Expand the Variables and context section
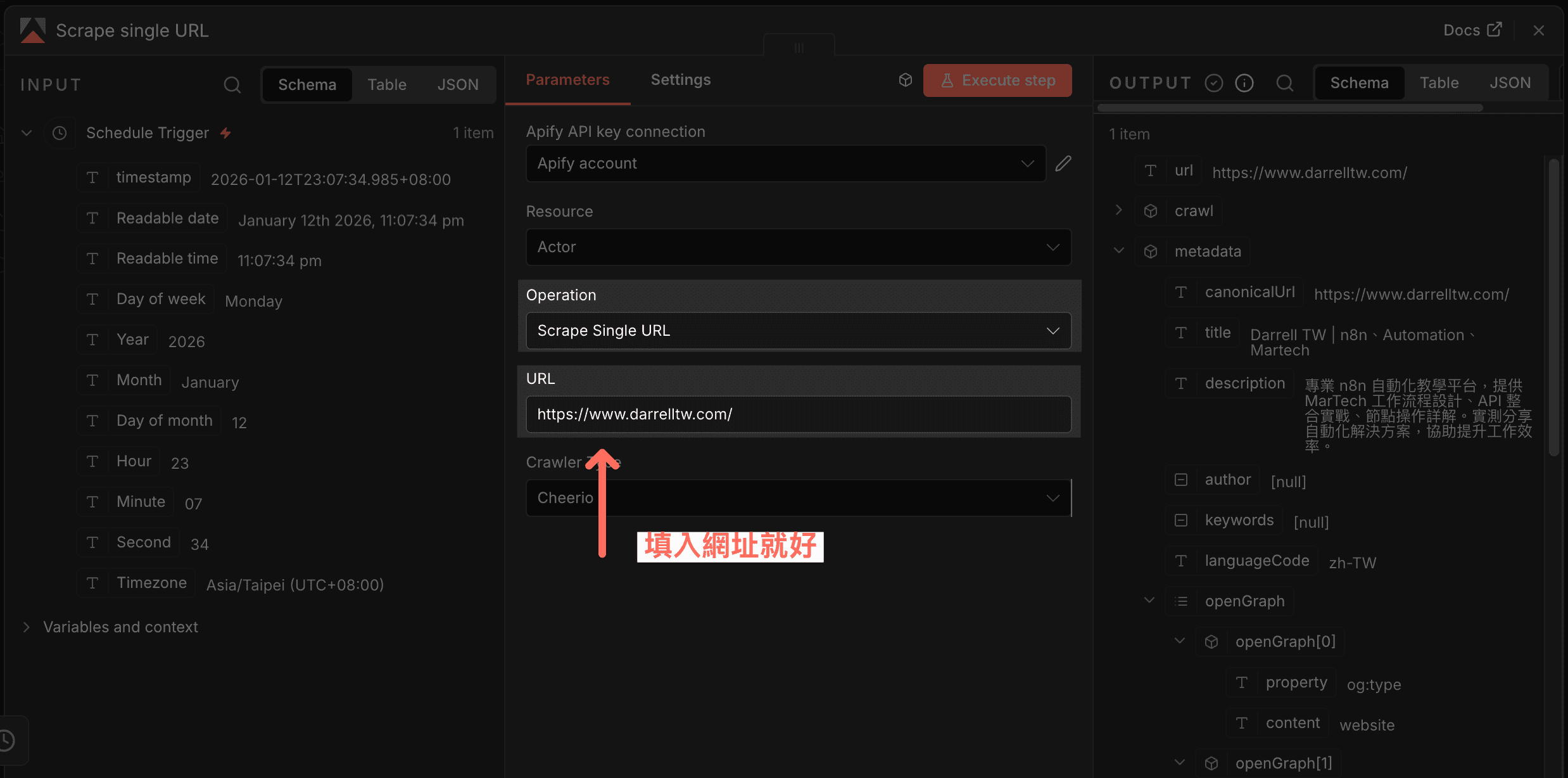 point(27,627)
